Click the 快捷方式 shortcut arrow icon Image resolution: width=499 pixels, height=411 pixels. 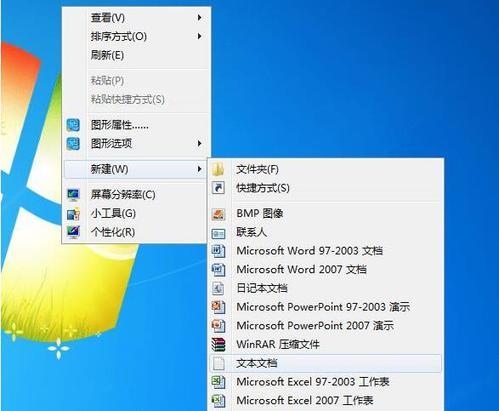coord(218,188)
